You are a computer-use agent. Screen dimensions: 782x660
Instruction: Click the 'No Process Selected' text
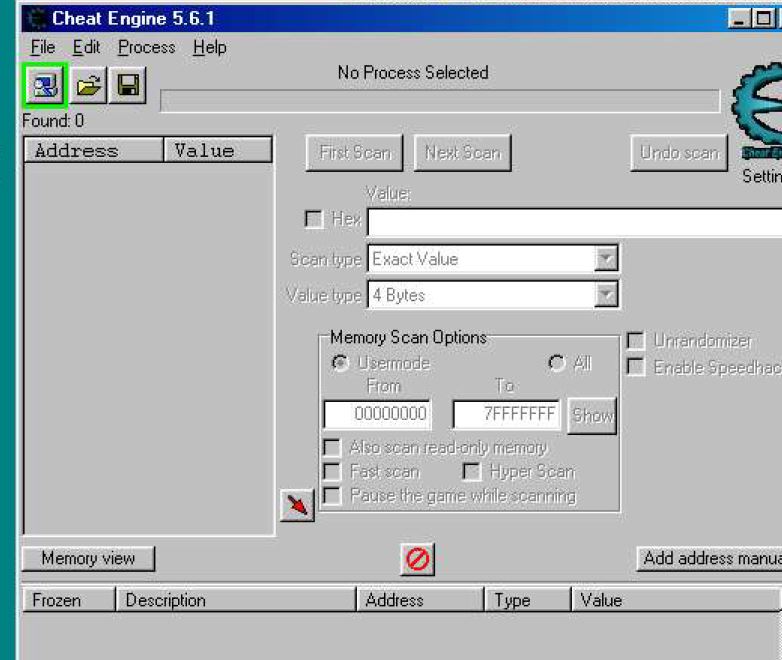tap(413, 73)
